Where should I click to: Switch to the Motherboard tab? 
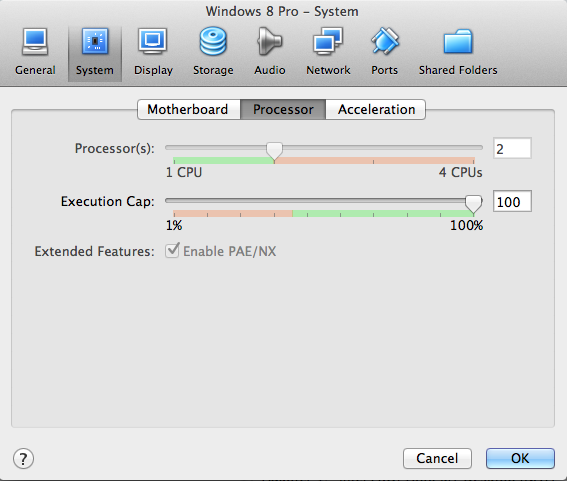coord(189,110)
